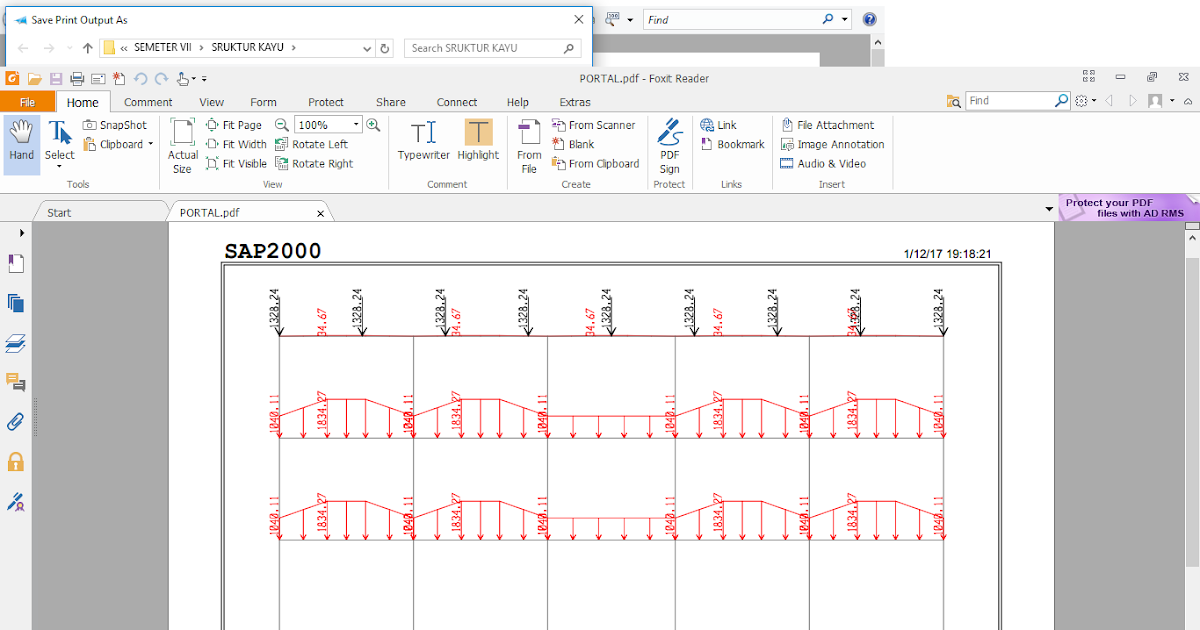This screenshot has width=1200, height=630.
Task: Create a Blank PDF
Action: (x=573, y=144)
